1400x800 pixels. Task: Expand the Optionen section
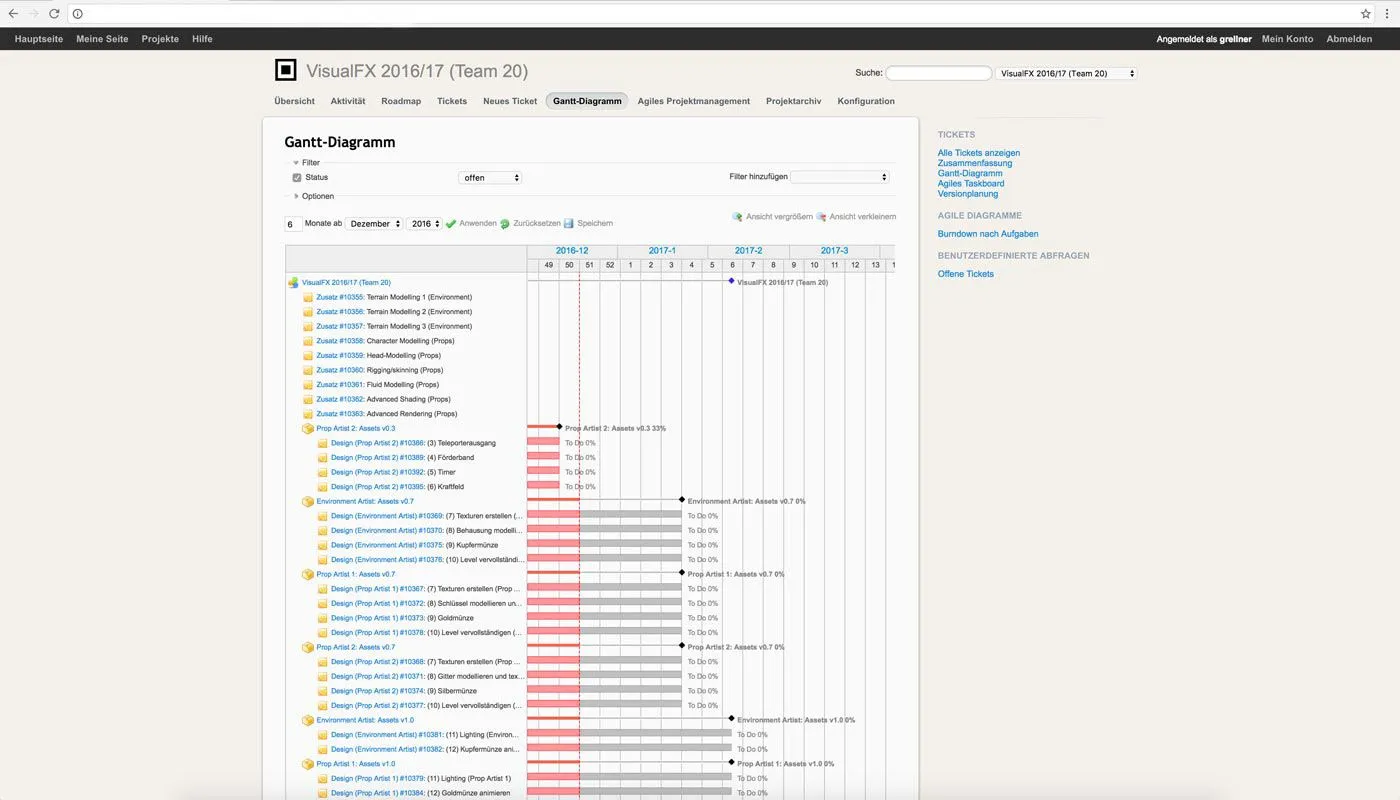314,197
